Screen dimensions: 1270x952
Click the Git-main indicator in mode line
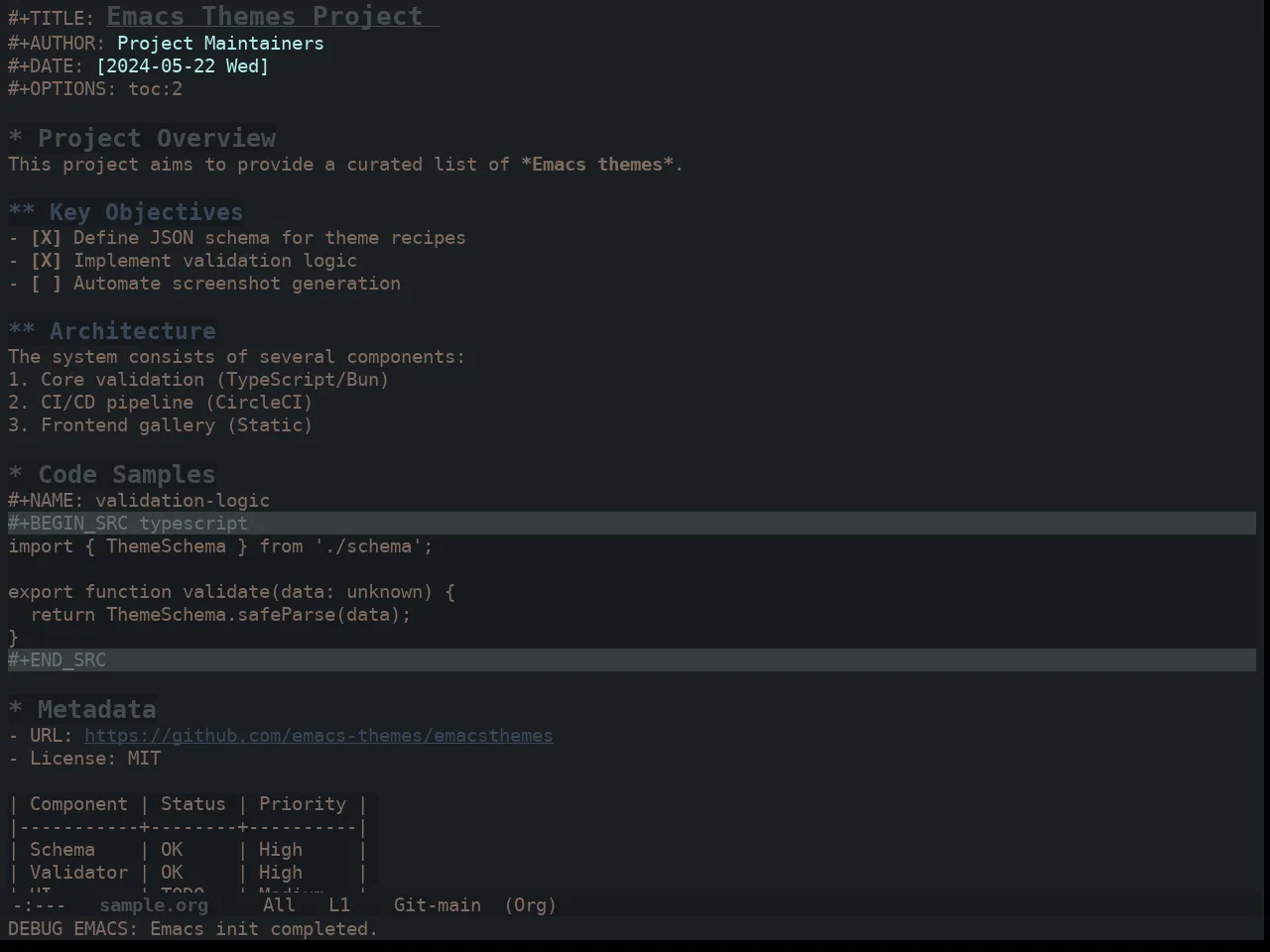438,905
